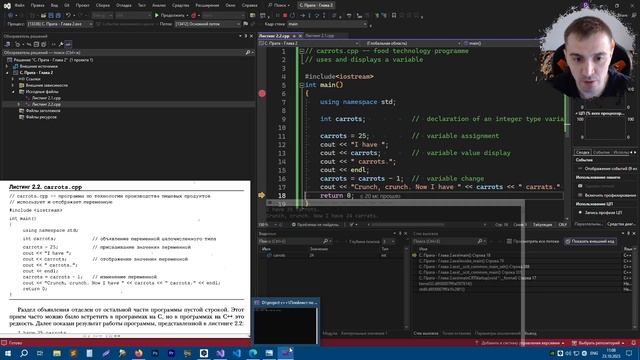Screen dimensions: 640x360
Task: Select the Файлы ресурсов folder
Action: (41, 117)
